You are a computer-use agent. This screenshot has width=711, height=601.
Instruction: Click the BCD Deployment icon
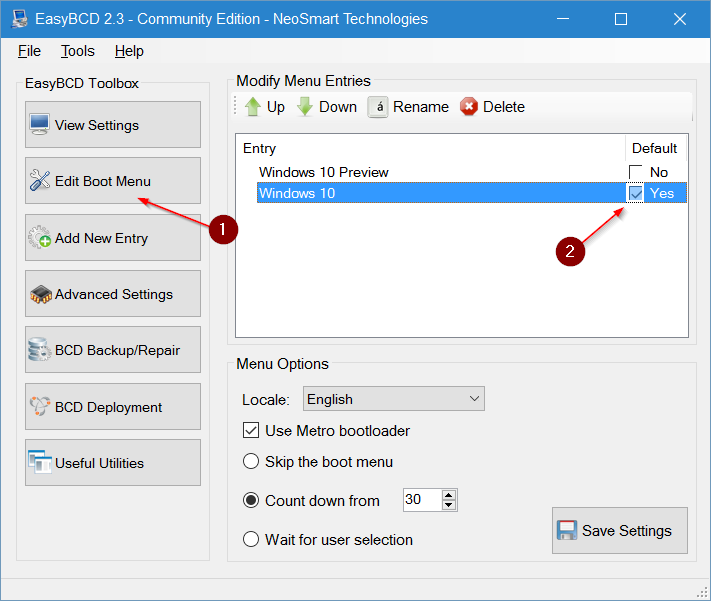tap(39, 406)
